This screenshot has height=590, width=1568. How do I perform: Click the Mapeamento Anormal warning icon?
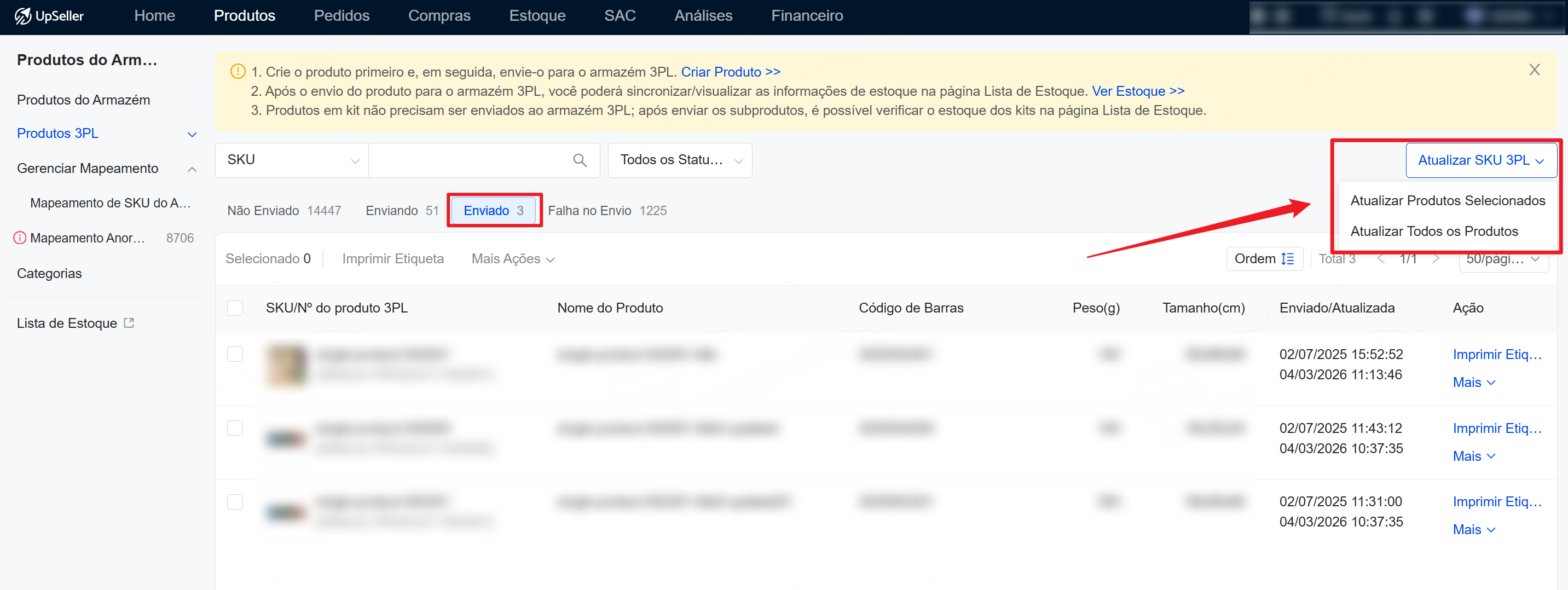(x=20, y=238)
